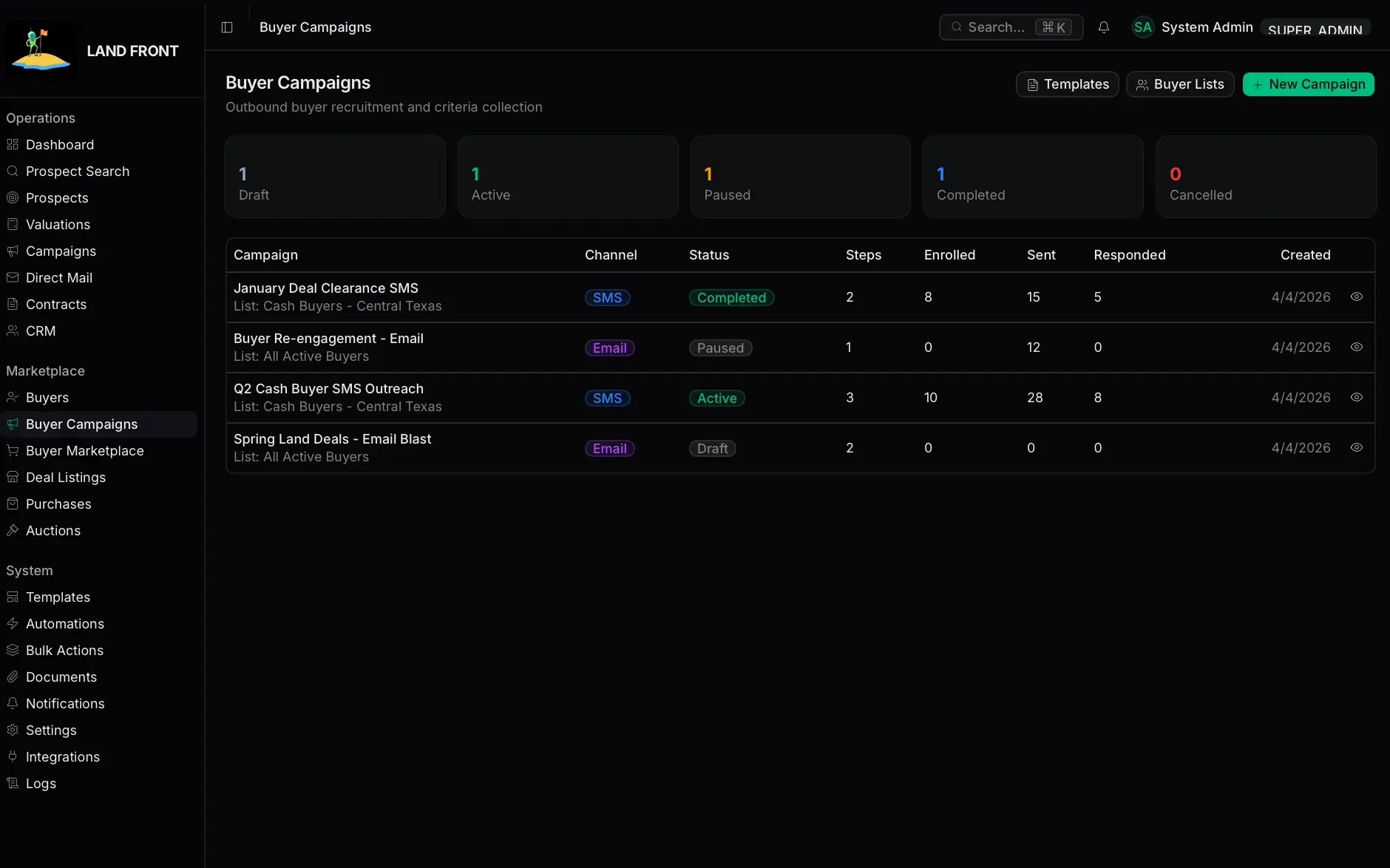This screenshot has width=1390, height=868.
Task: Click the SA user avatar
Action: pos(1142,27)
